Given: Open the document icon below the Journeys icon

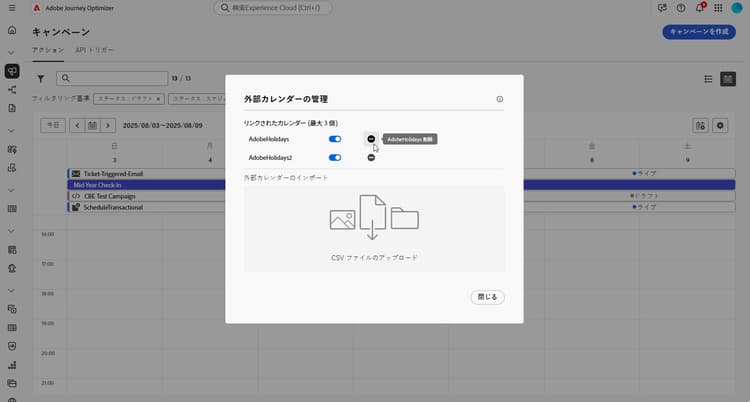Looking at the screenshot, I should point(12,108).
